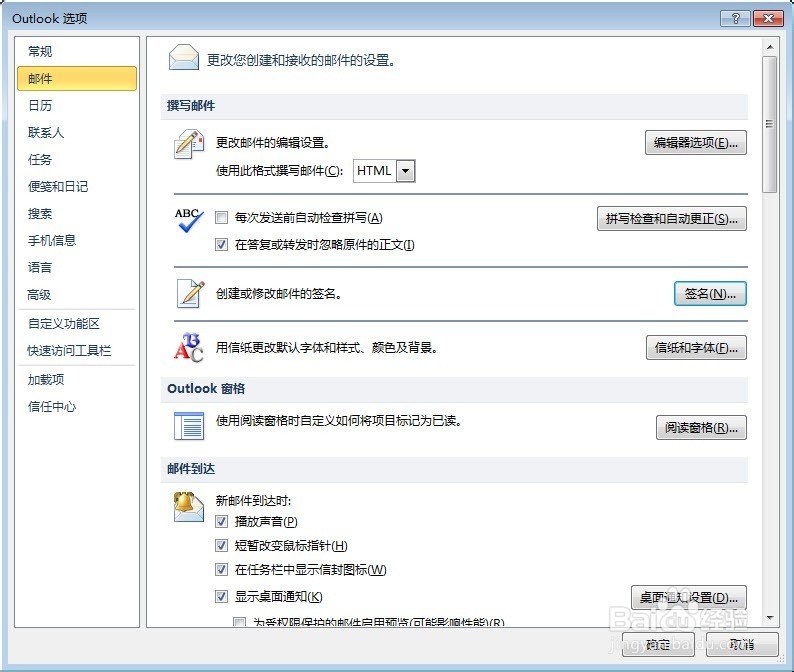Viewport: 794px width, 672px height.
Task: Open 便笺和日记 settings
Action: pyautogui.click(x=77, y=186)
